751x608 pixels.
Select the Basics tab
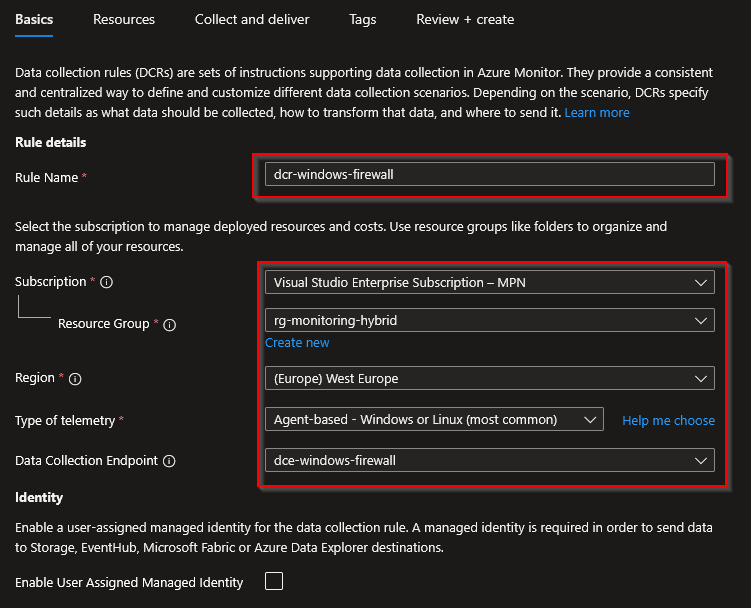pos(35,19)
